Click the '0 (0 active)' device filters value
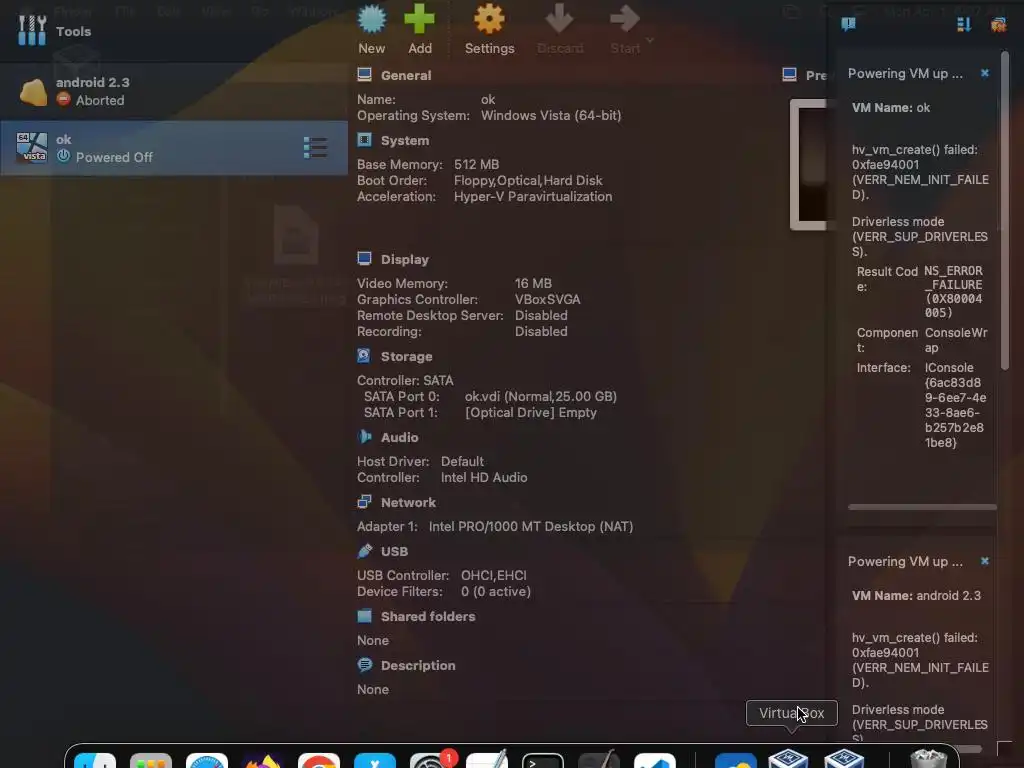The height and width of the screenshot is (768, 1024). coord(496,592)
